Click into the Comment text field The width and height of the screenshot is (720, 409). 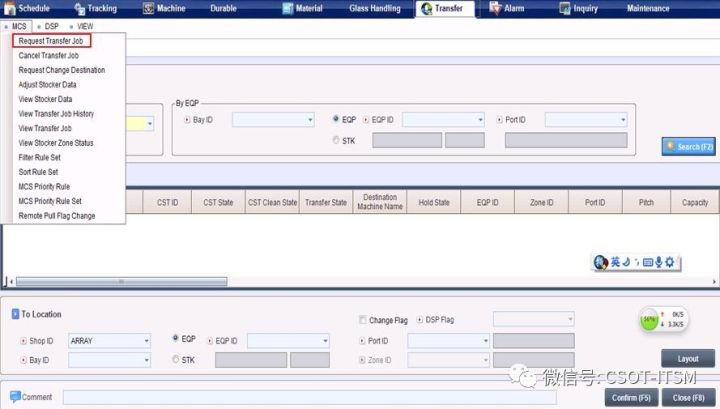310,397
